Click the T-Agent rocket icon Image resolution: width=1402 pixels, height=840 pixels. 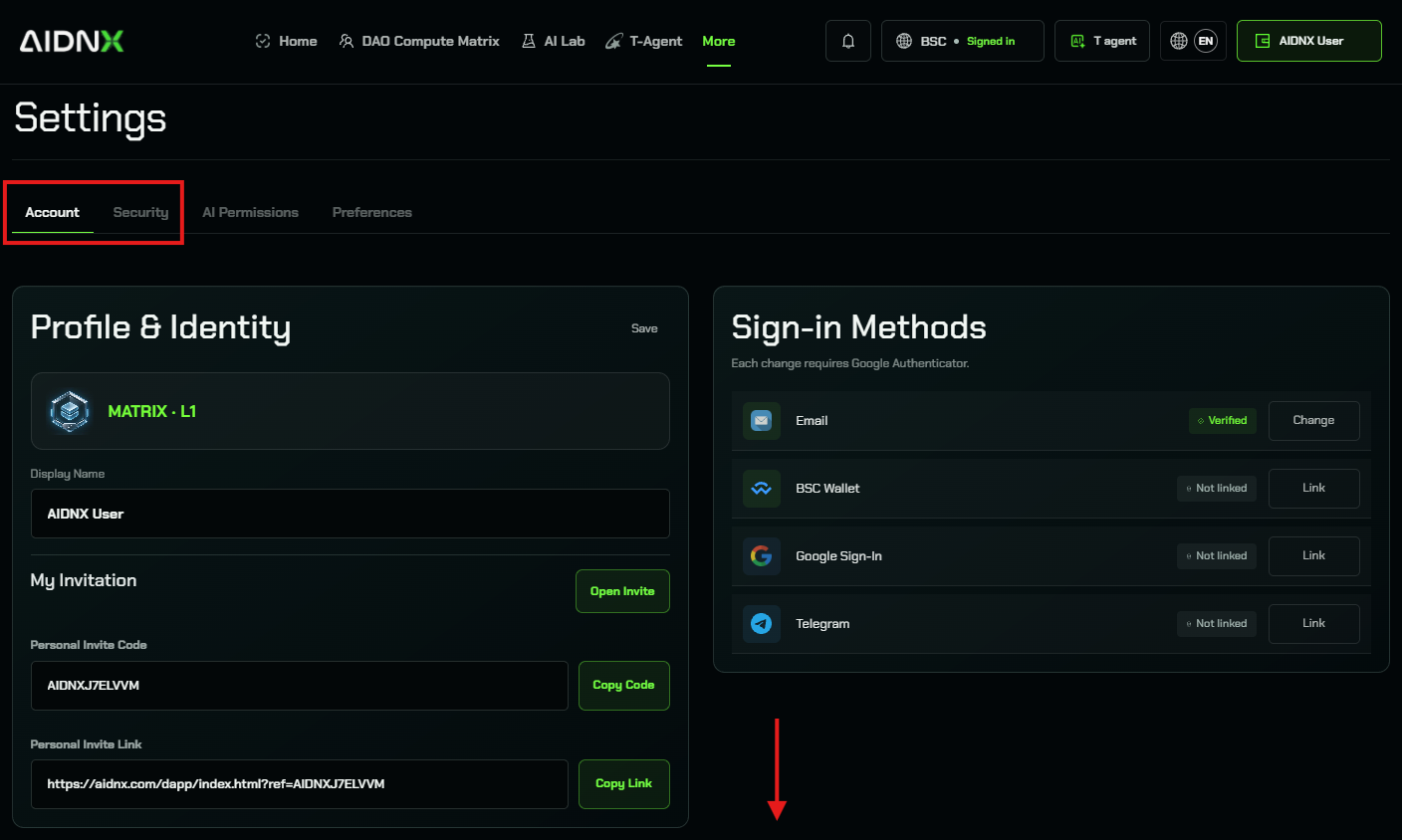click(x=614, y=41)
